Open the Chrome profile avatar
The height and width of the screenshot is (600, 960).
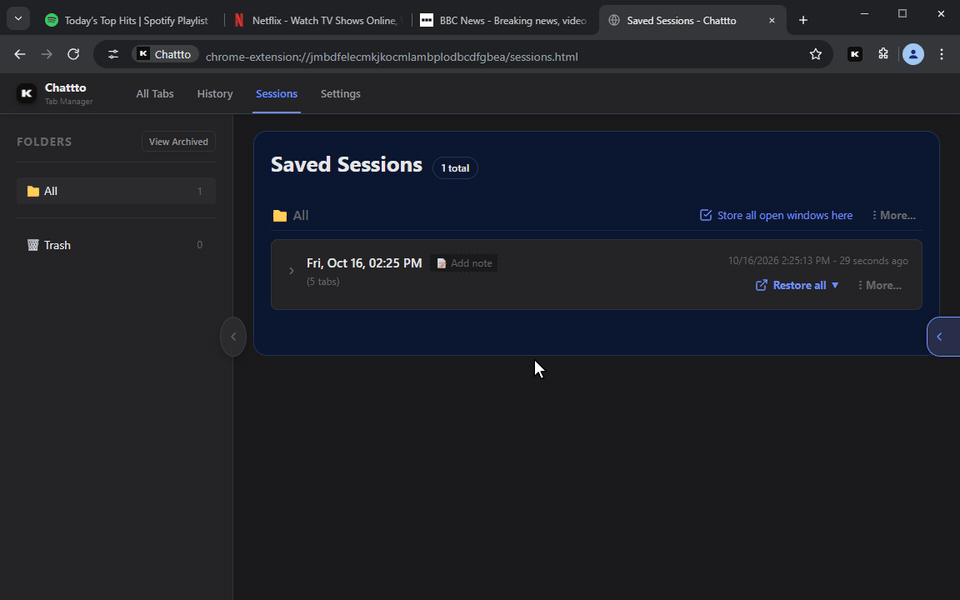913,54
